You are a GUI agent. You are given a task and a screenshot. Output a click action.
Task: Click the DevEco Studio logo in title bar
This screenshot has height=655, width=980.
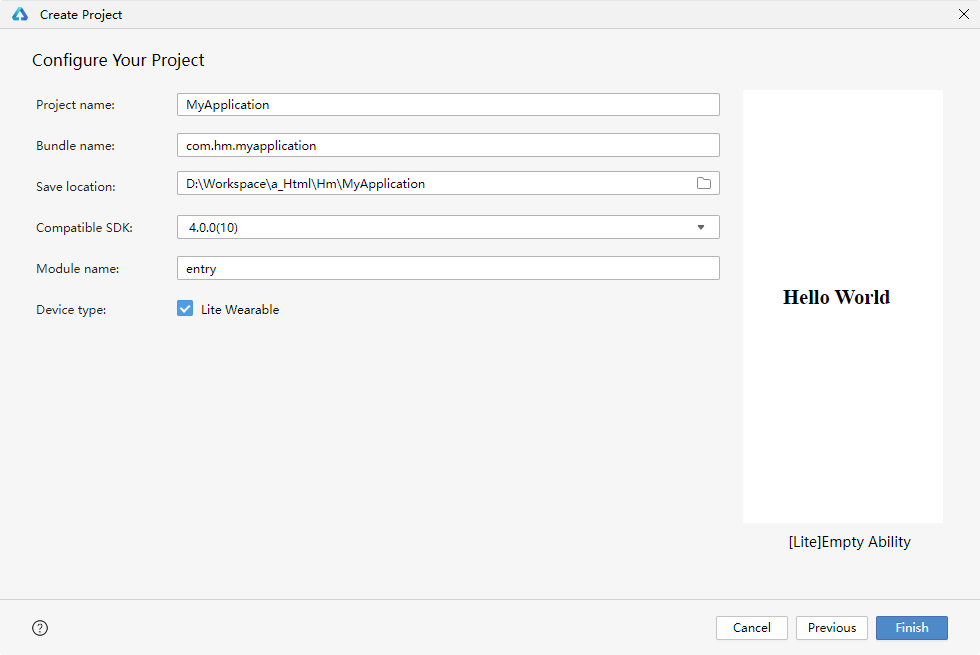20,15
